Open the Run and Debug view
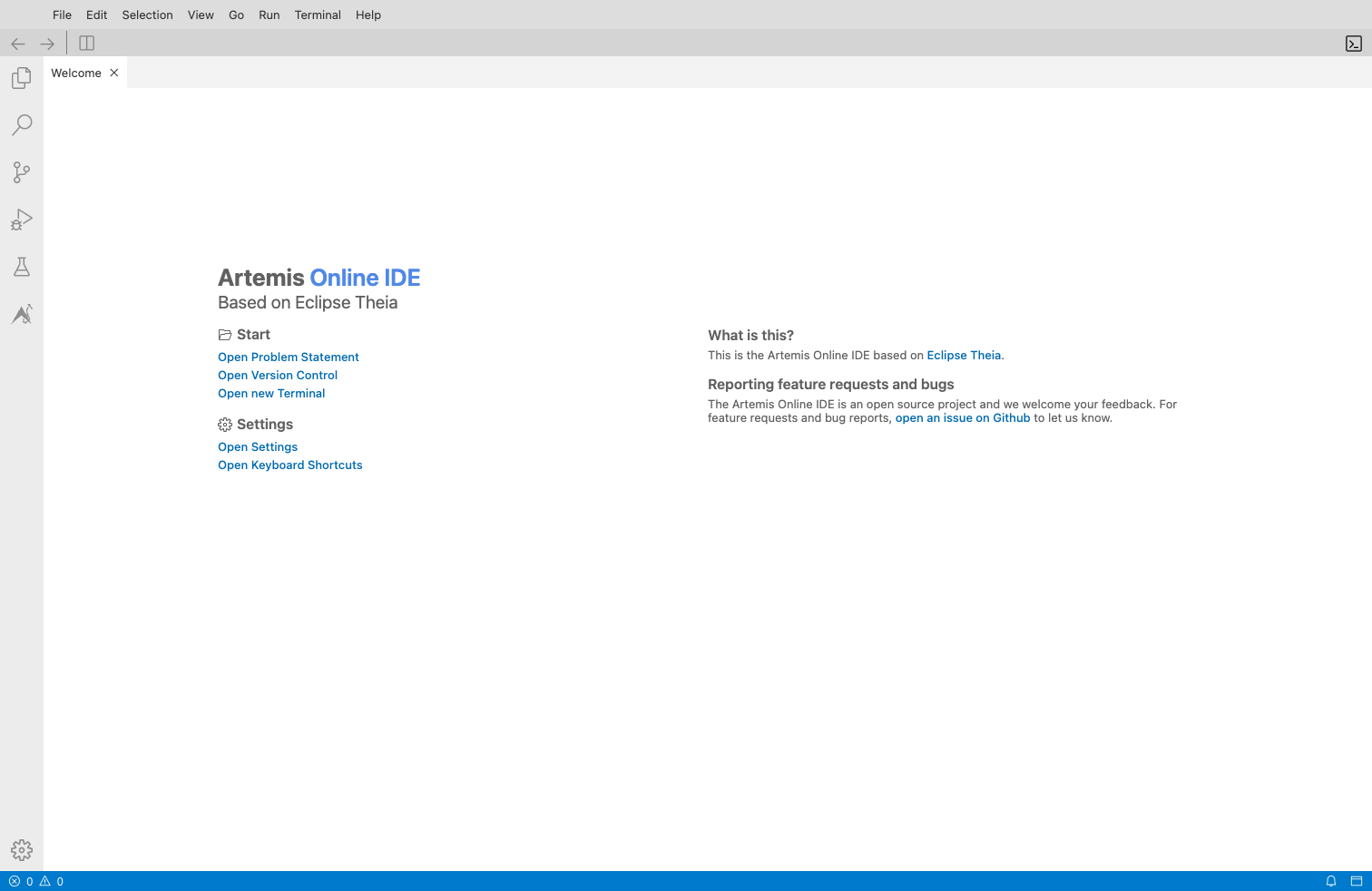The image size is (1372, 891). coord(22,220)
